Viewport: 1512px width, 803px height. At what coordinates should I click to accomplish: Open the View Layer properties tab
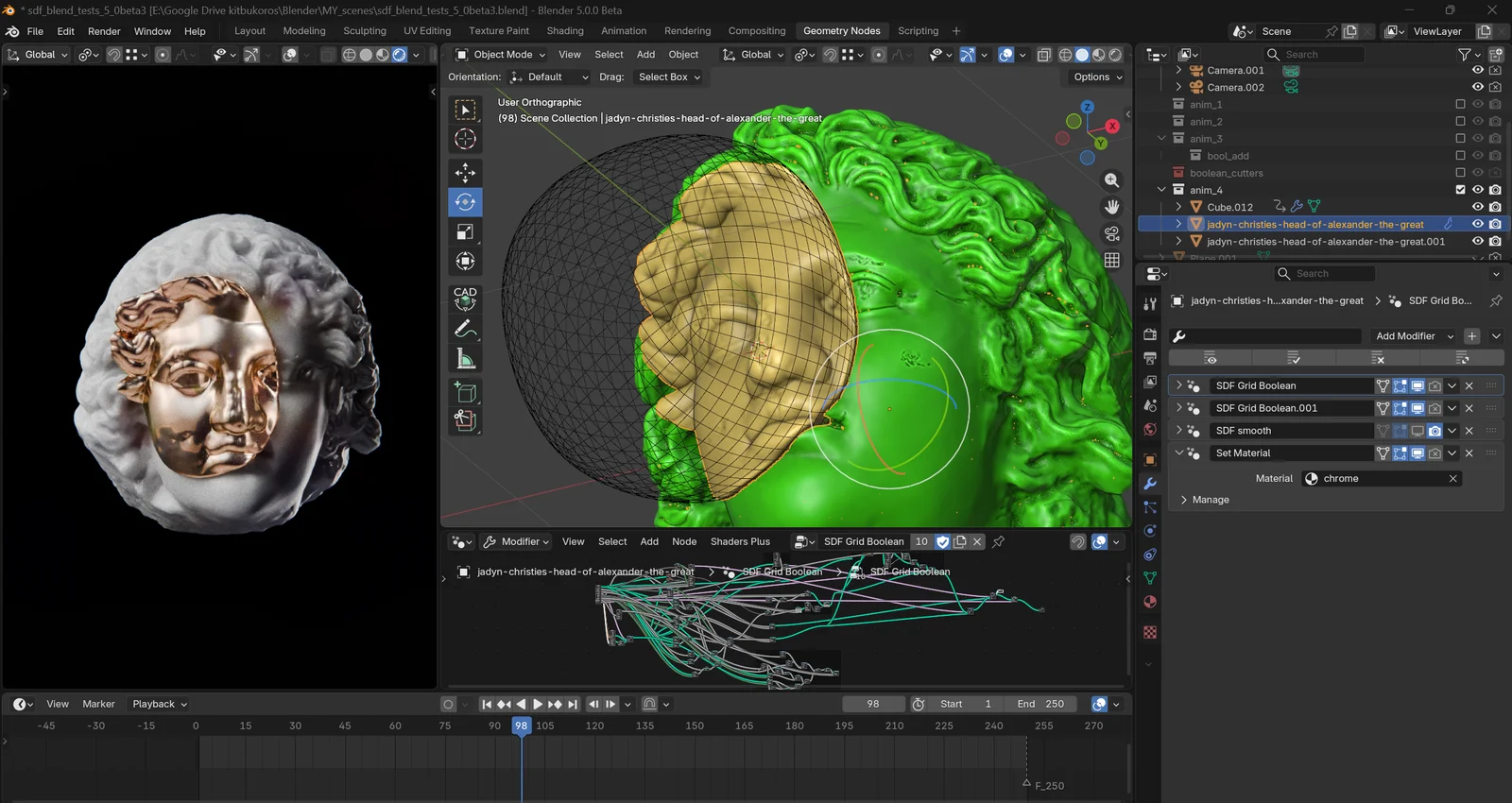click(x=1150, y=382)
